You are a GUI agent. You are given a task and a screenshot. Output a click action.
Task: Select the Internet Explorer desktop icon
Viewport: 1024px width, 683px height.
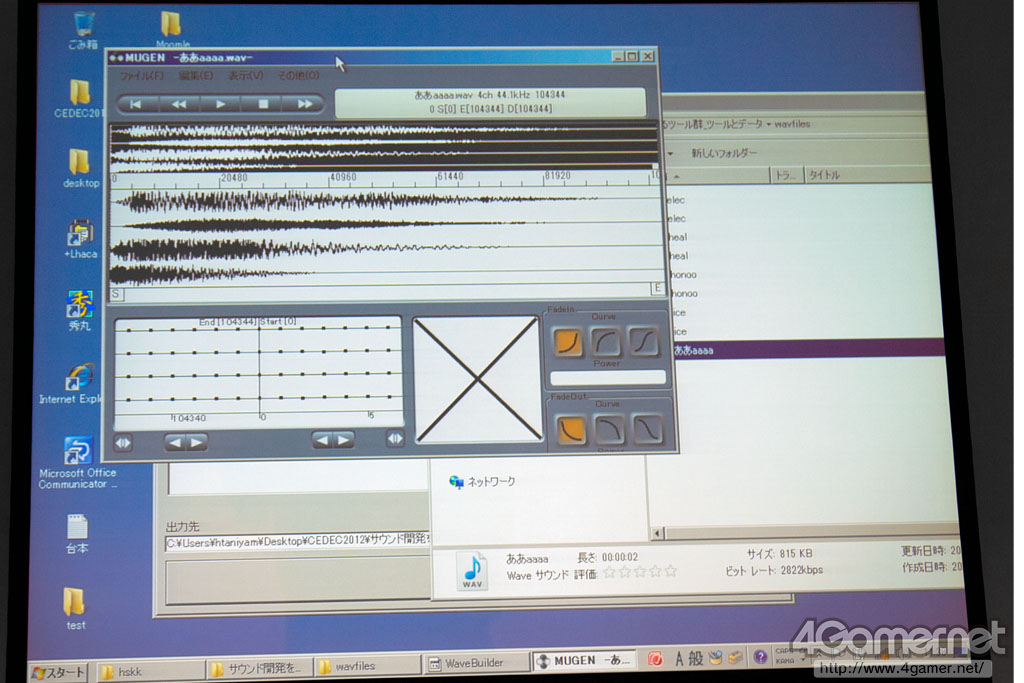71,384
